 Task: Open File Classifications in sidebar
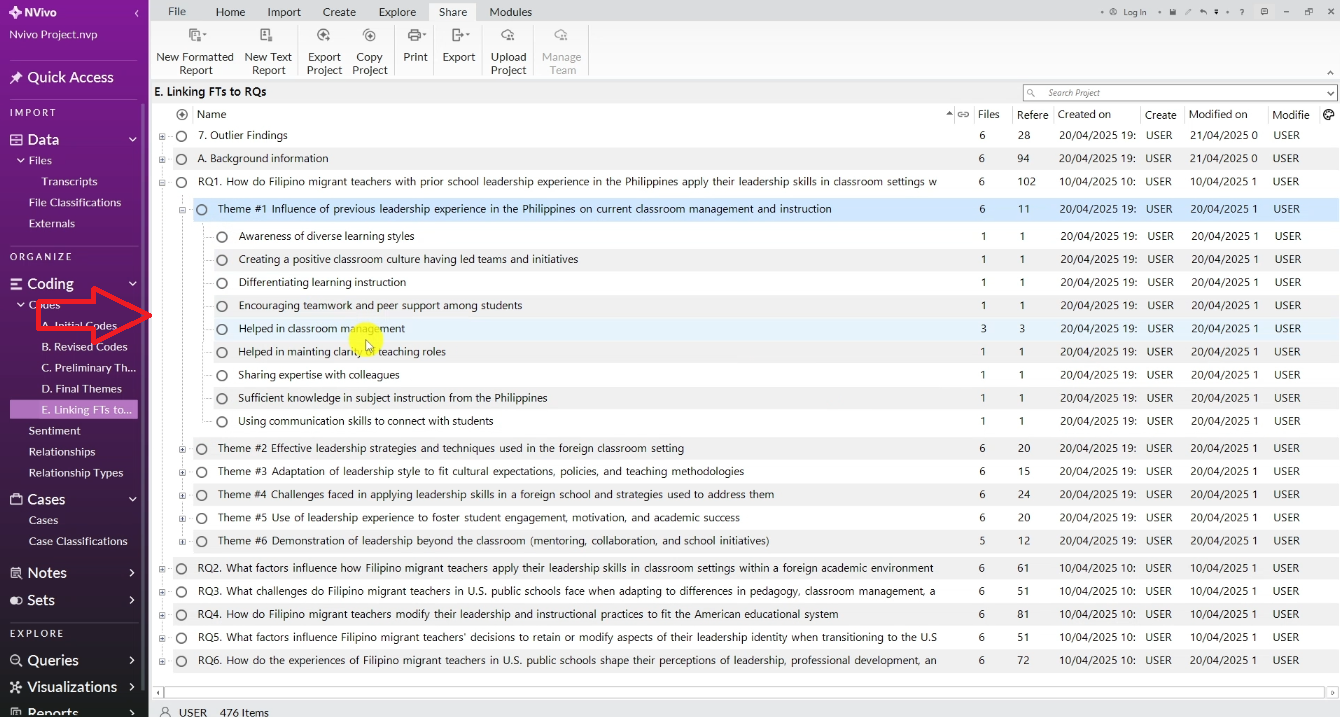pyautogui.click(x=75, y=203)
